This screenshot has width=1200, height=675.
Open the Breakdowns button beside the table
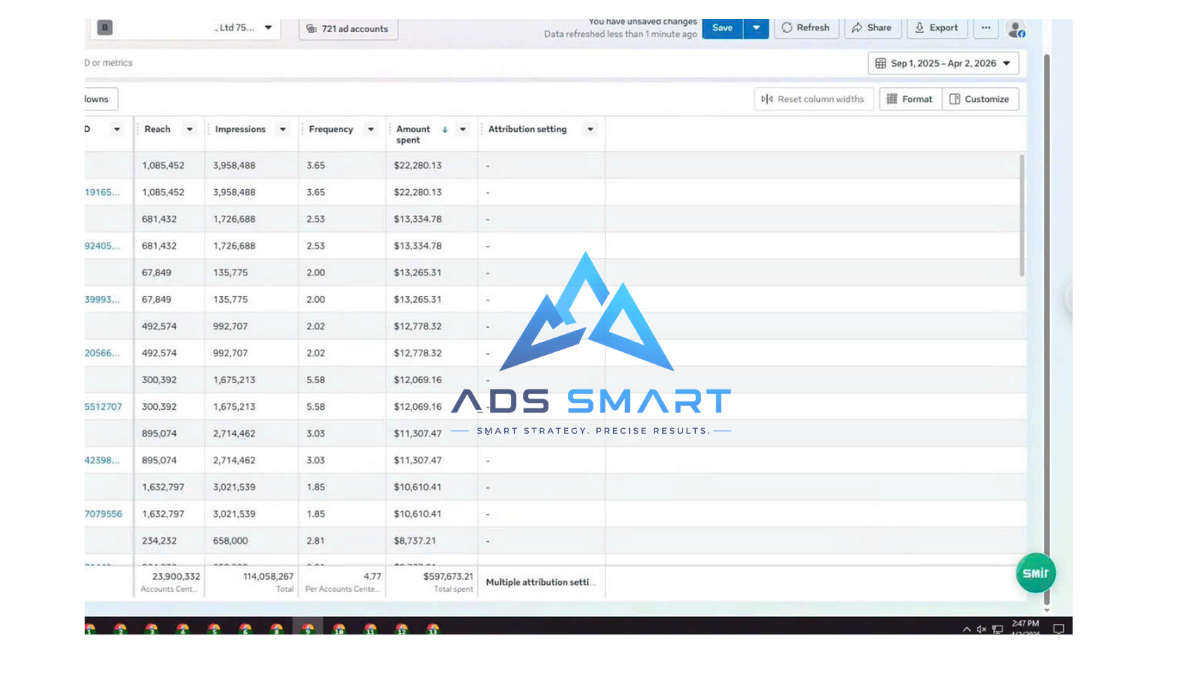click(x=100, y=99)
